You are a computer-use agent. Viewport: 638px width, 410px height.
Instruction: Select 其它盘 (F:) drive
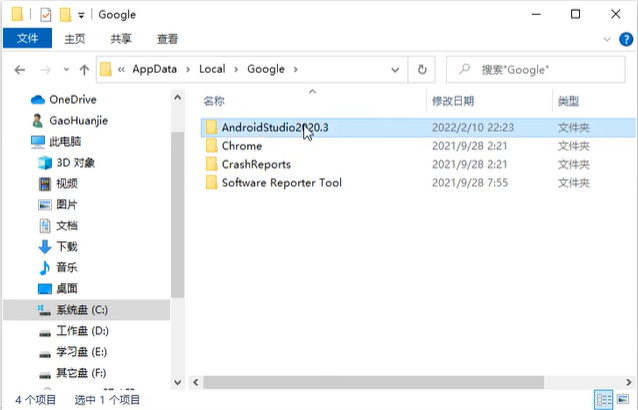point(81,373)
